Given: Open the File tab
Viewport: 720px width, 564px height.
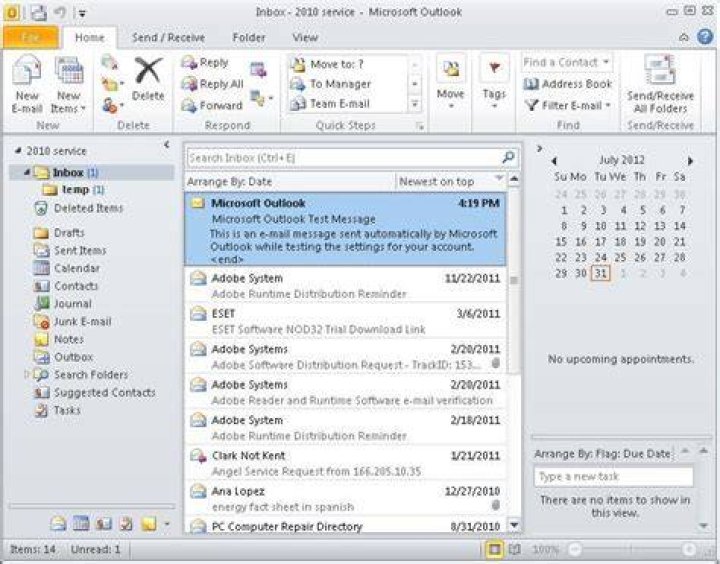Looking at the screenshot, I should point(31,37).
